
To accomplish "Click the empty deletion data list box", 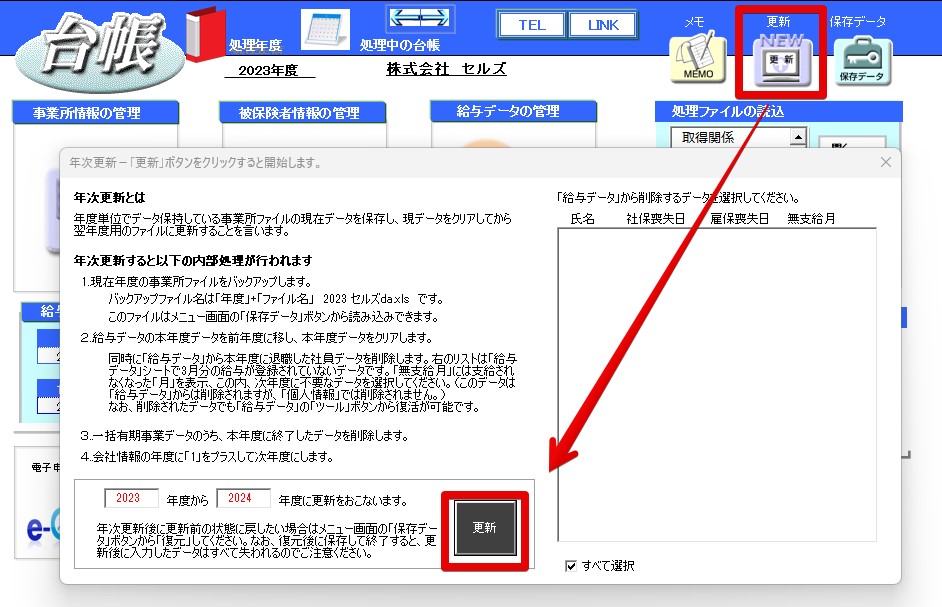I will pyautogui.click(x=717, y=385).
